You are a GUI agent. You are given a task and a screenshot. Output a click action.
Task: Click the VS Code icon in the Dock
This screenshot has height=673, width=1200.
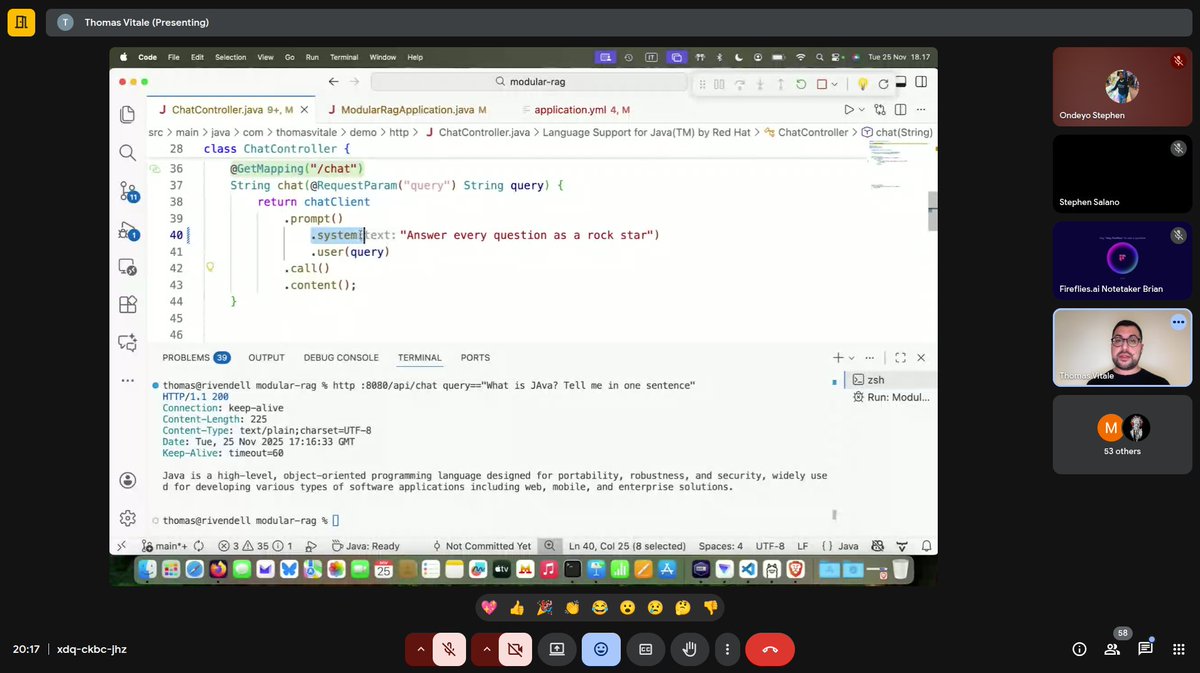tap(748, 569)
